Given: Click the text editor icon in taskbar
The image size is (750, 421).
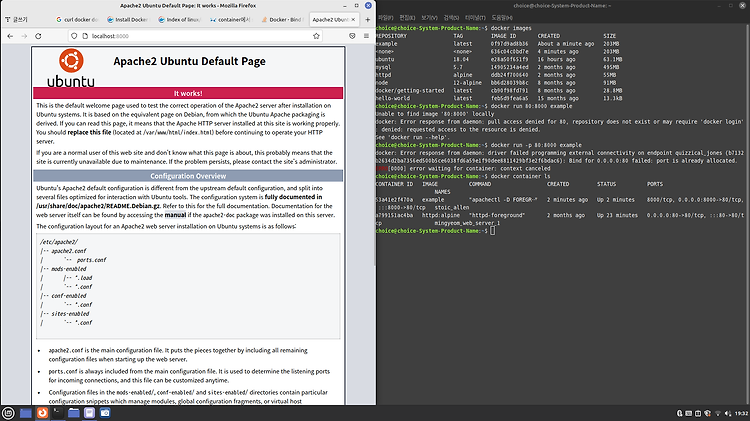Looking at the screenshot, I should (x=89, y=413).
